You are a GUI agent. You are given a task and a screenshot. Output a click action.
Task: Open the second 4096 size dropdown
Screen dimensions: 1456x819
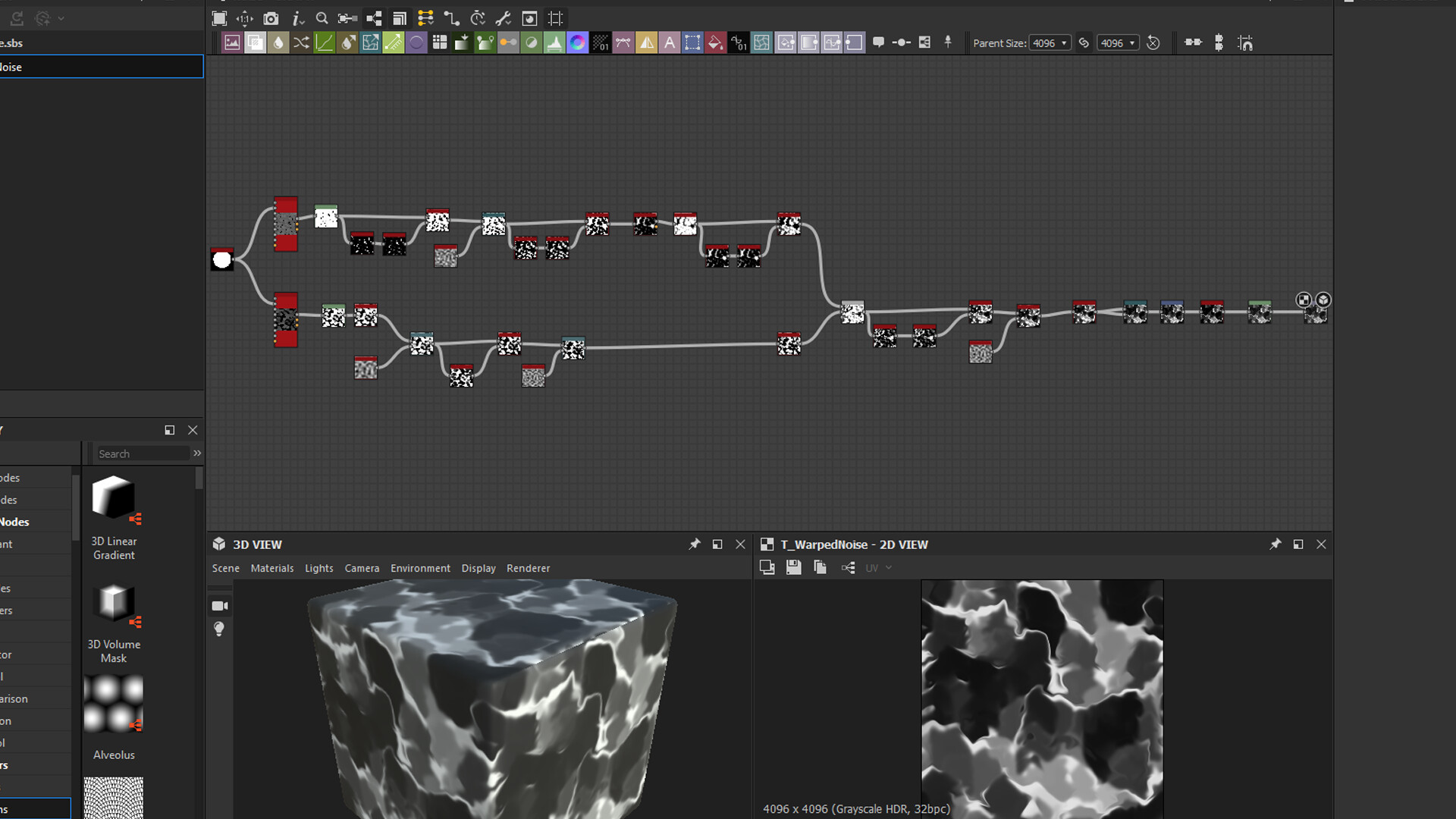(x=1118, y=42)
